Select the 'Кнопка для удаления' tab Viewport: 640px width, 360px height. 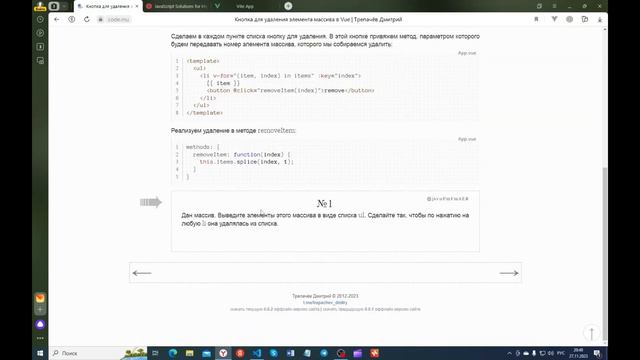(x=108, y=6)
